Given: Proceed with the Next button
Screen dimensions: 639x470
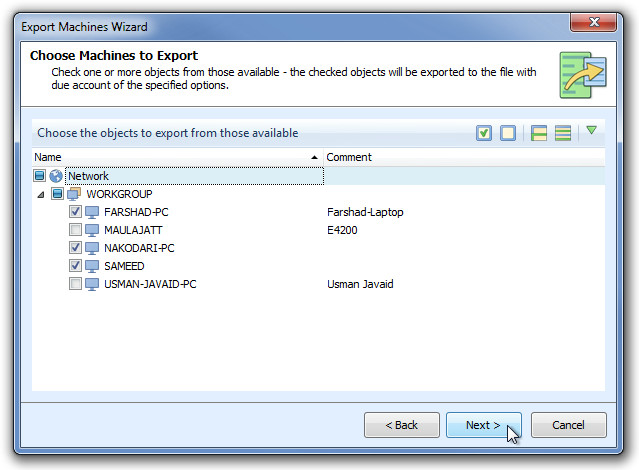Looking at the screenshot, I should (484, 425).
